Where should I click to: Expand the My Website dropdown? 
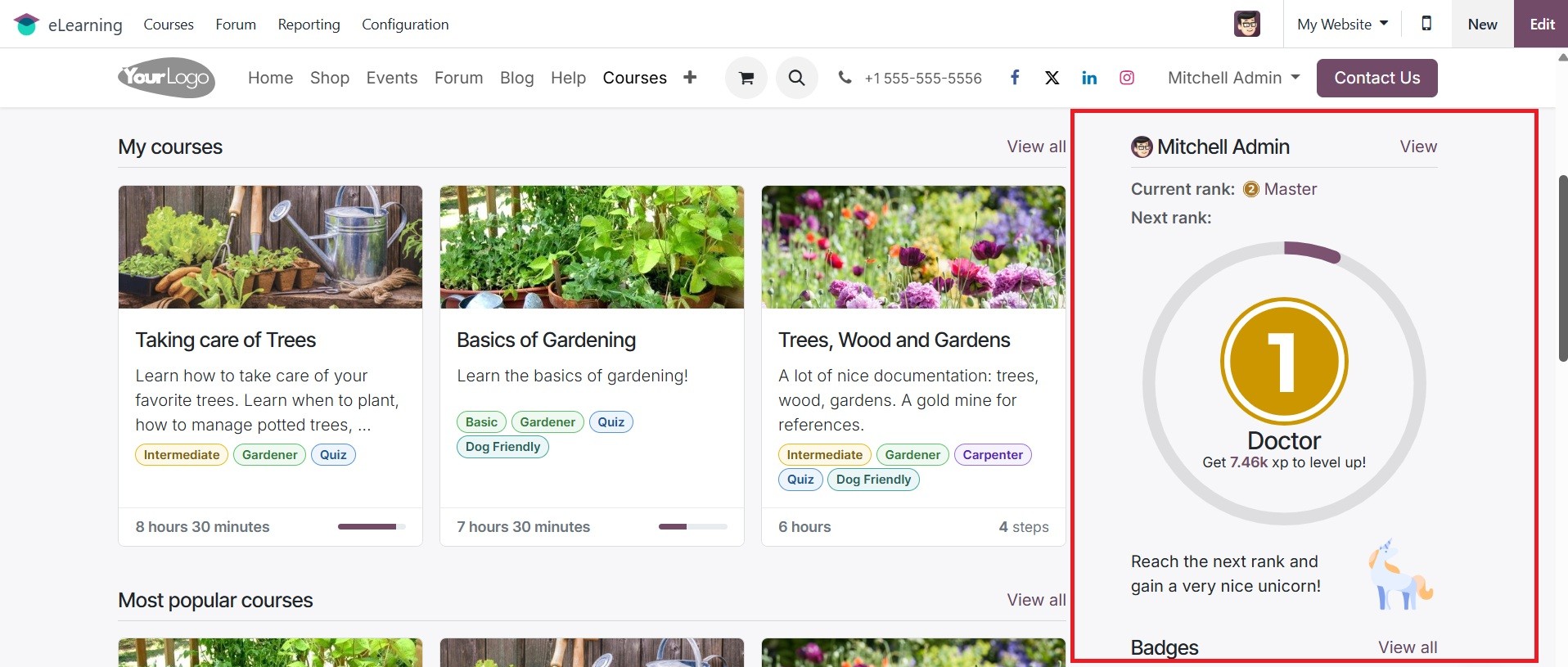point(1342,24)
